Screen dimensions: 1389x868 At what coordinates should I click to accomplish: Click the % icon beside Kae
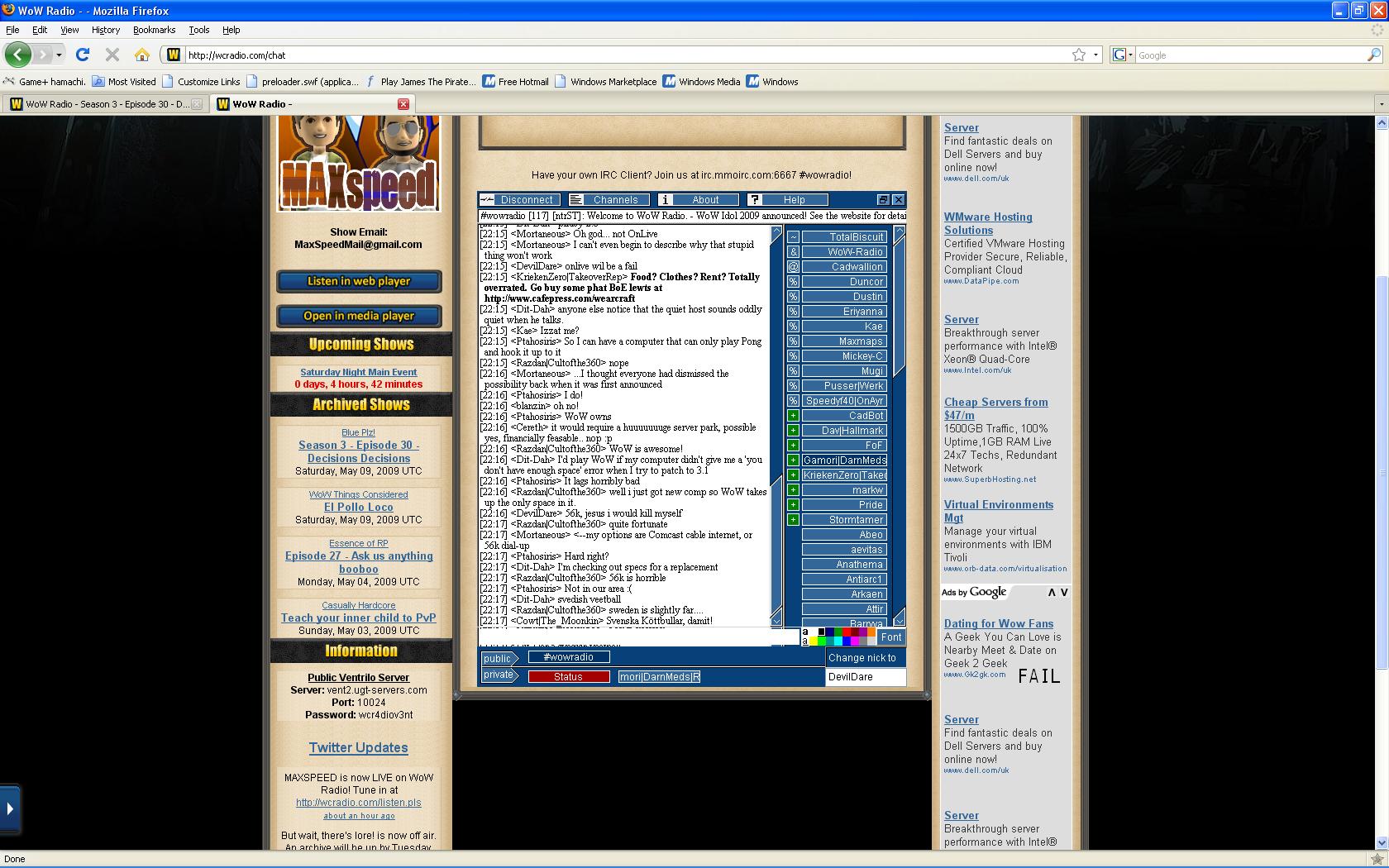click(793, 327)
